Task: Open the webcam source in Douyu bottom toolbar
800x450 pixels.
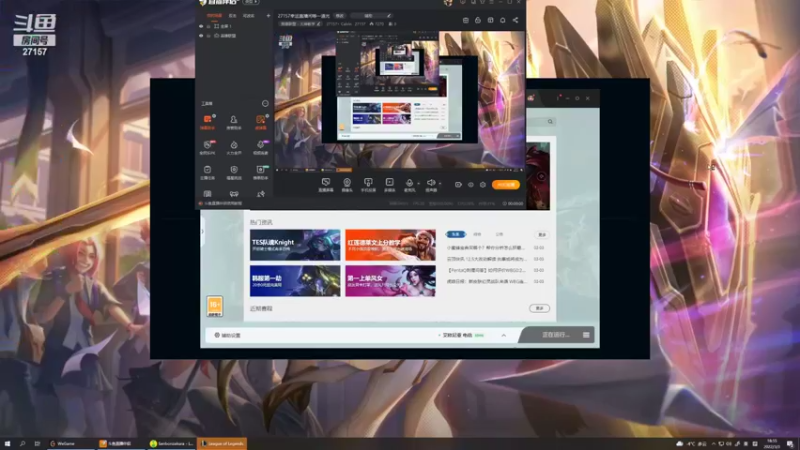Action: tap(347, 184)
